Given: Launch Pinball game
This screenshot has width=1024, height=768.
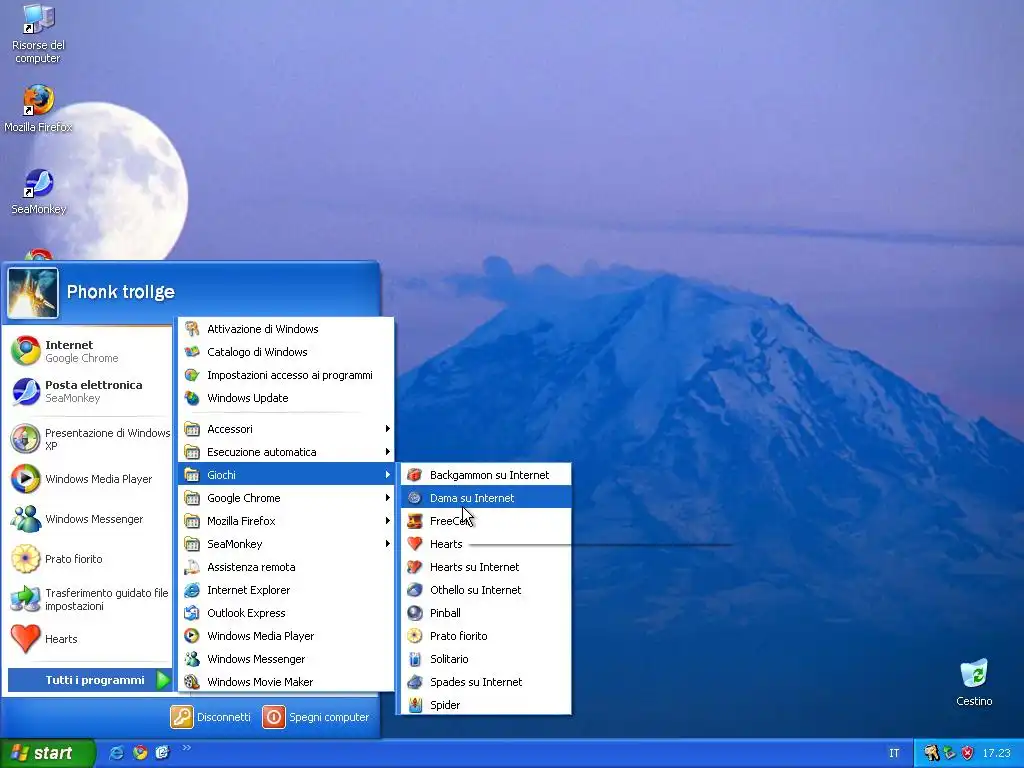Looking at the screenshot, I should pos(486,613).
